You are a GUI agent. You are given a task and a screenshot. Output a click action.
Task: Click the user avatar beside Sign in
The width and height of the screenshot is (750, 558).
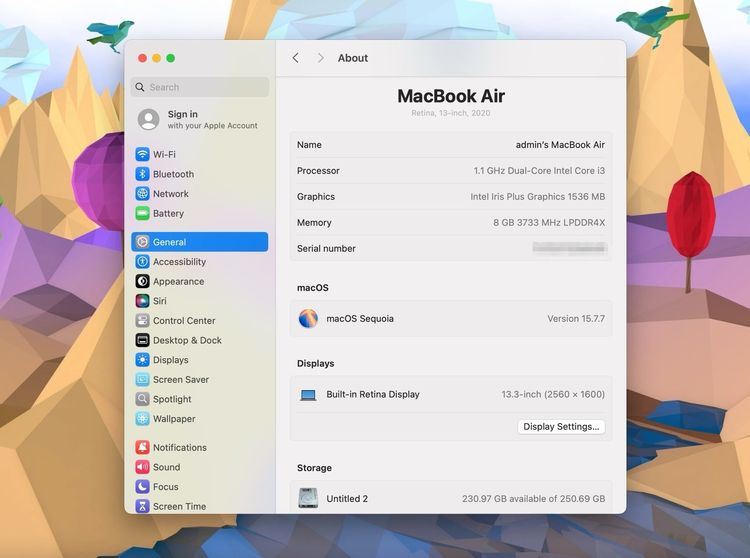pos(149,120)
